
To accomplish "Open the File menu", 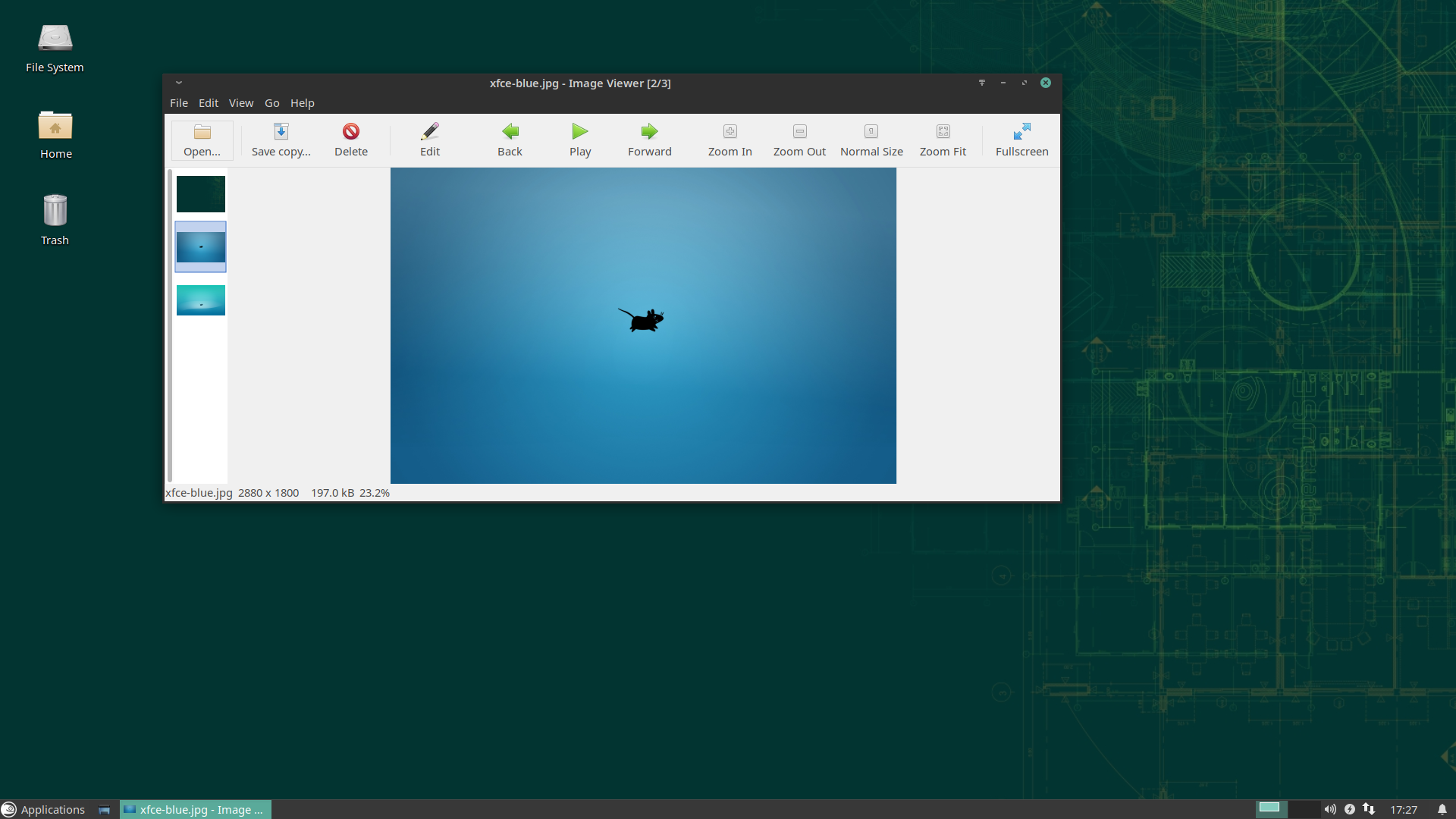I will pos(179,103).
